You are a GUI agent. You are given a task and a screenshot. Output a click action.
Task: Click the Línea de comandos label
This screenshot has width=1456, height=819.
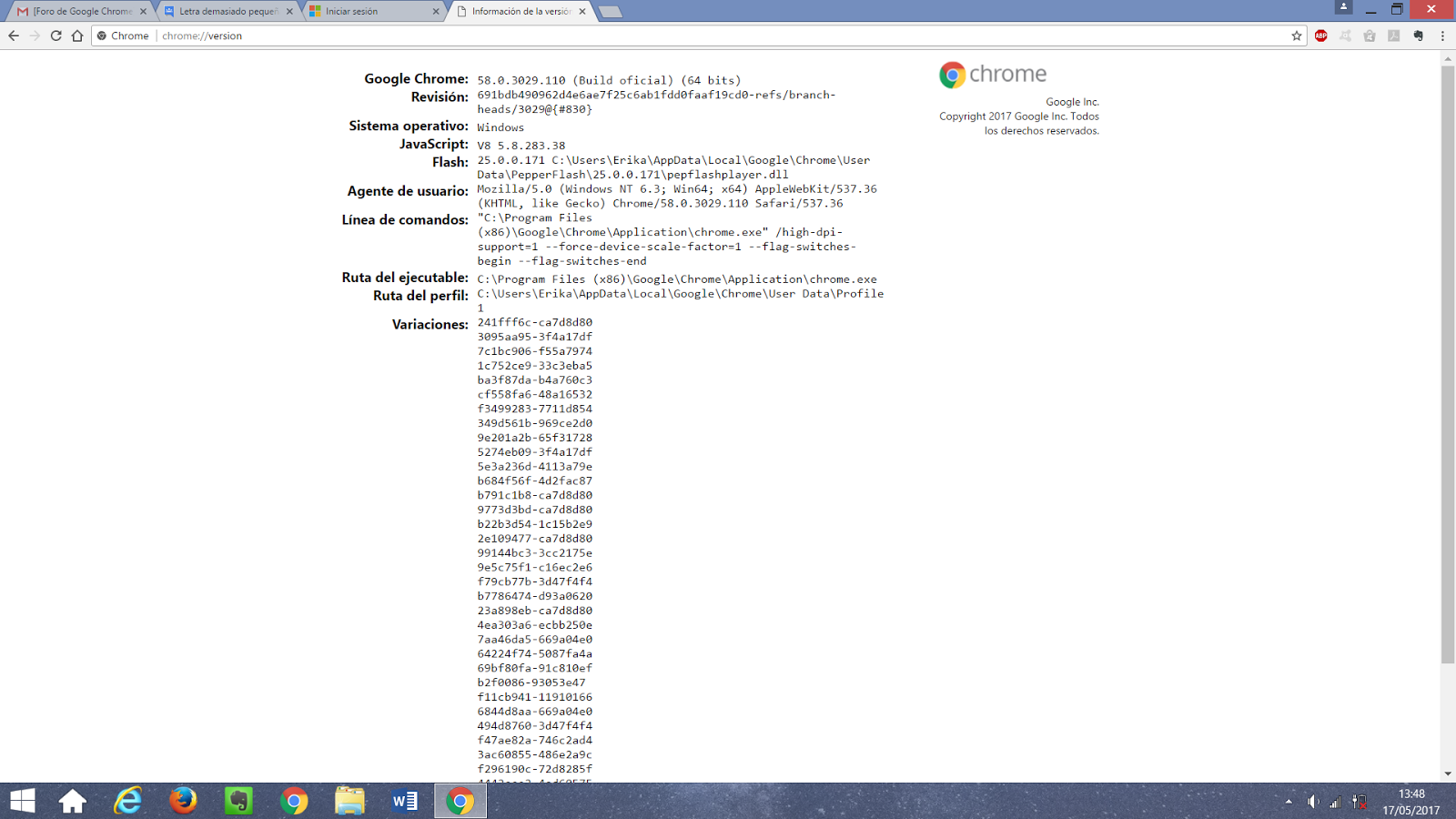click(405, 219)
